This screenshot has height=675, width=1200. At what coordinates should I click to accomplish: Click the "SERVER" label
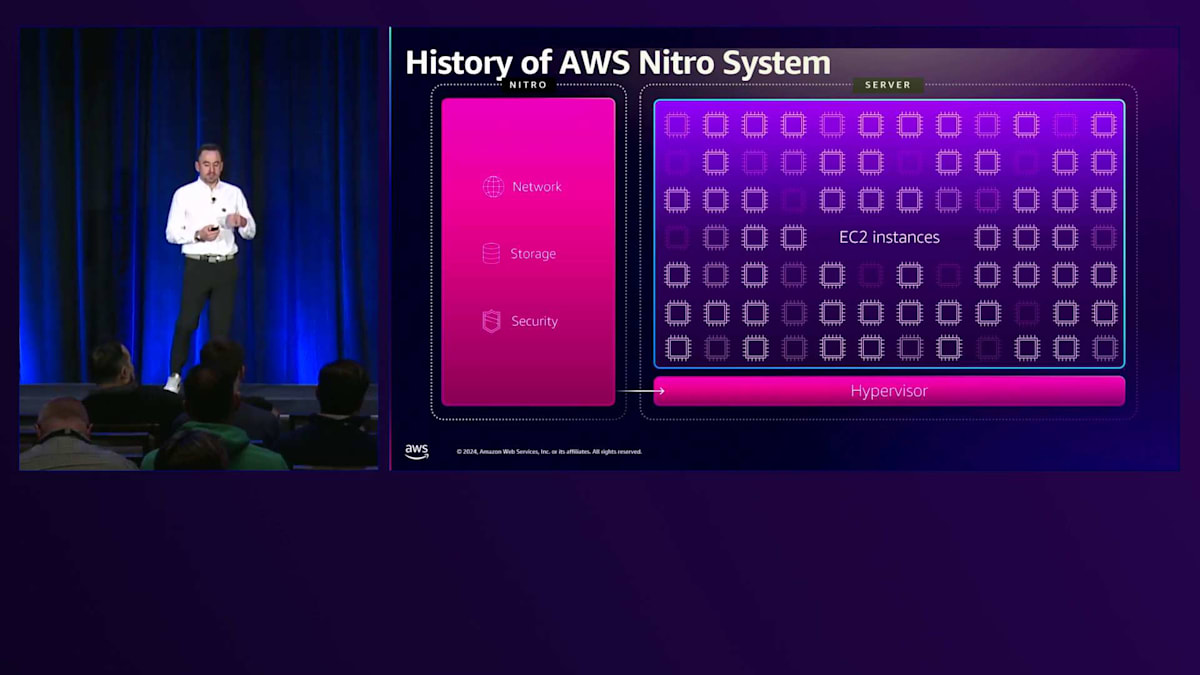[888, 85]
